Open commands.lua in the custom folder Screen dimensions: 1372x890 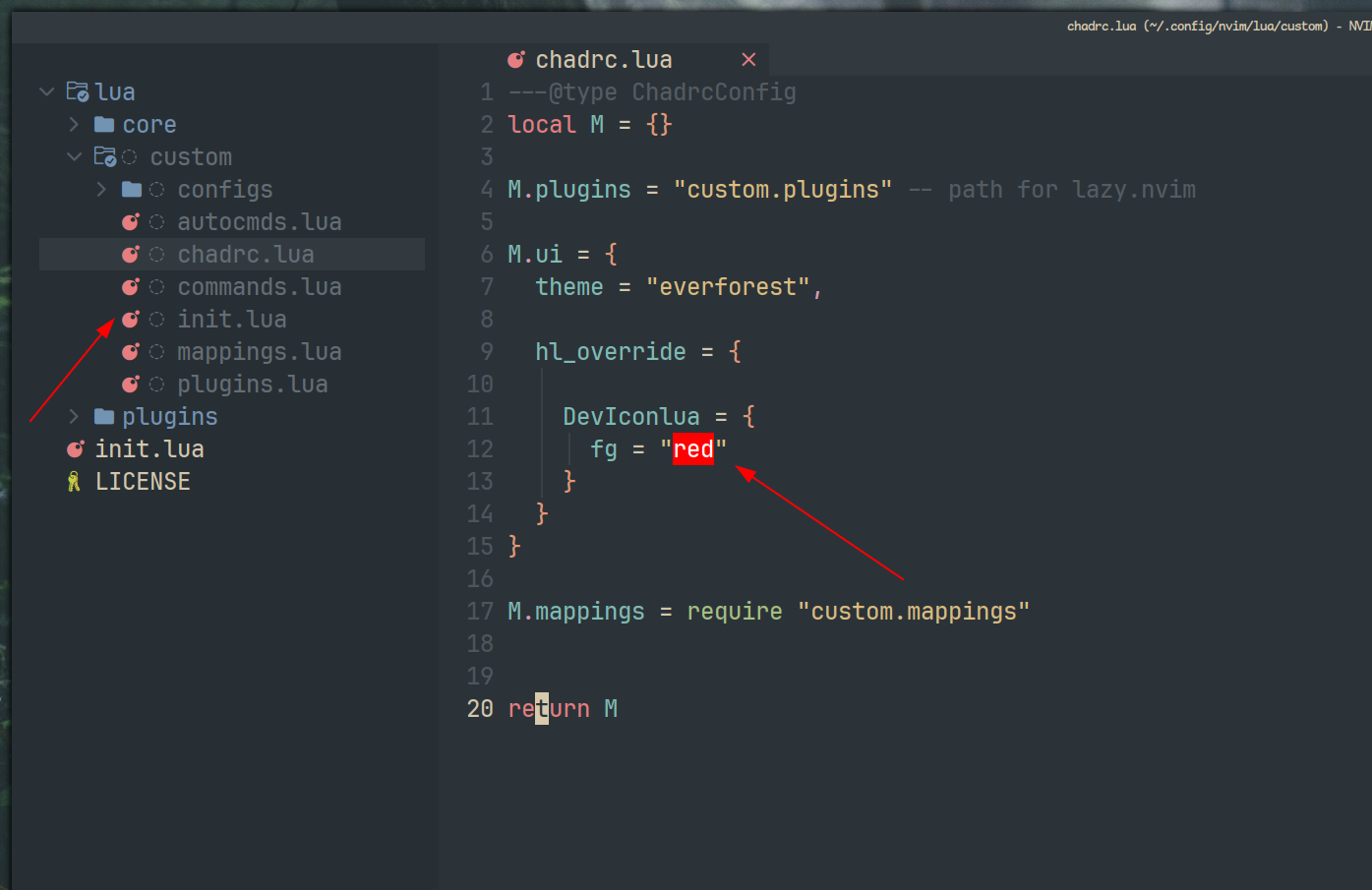click(260, 287)
